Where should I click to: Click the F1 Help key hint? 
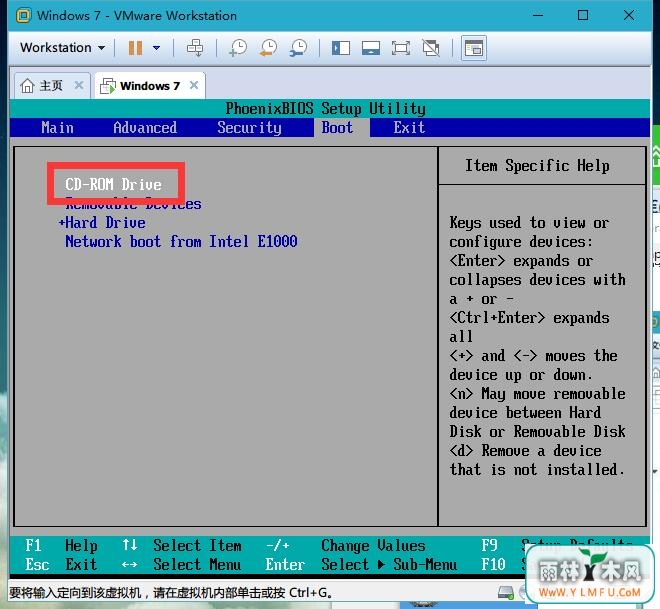(x=61, y=545)
